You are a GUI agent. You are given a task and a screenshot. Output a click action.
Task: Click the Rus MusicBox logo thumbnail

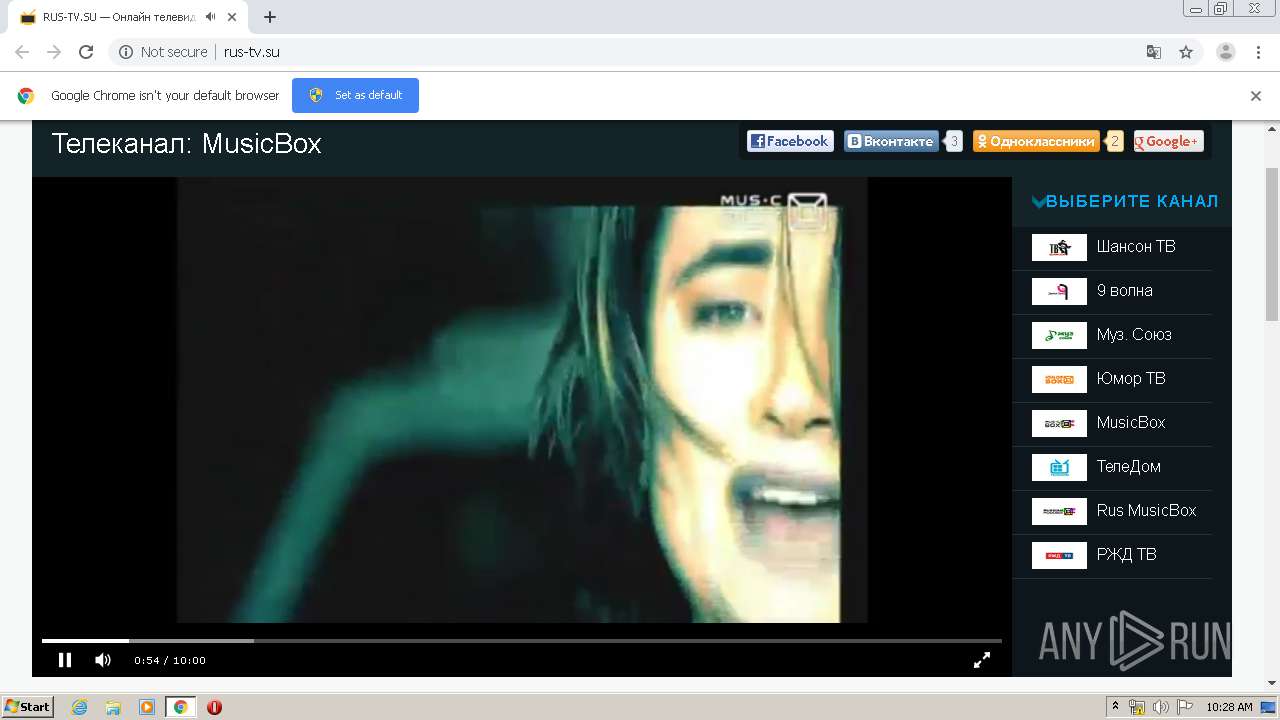1059,511
